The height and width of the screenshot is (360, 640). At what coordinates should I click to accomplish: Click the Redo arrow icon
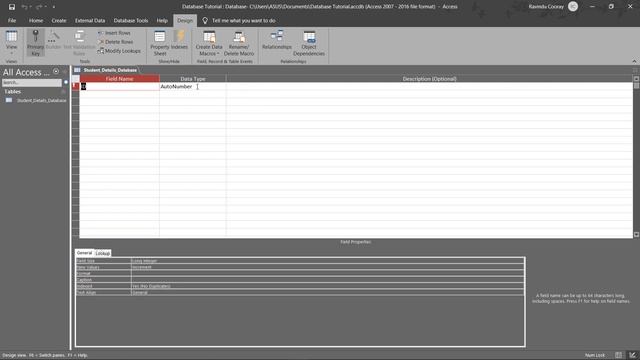(39, 7)
